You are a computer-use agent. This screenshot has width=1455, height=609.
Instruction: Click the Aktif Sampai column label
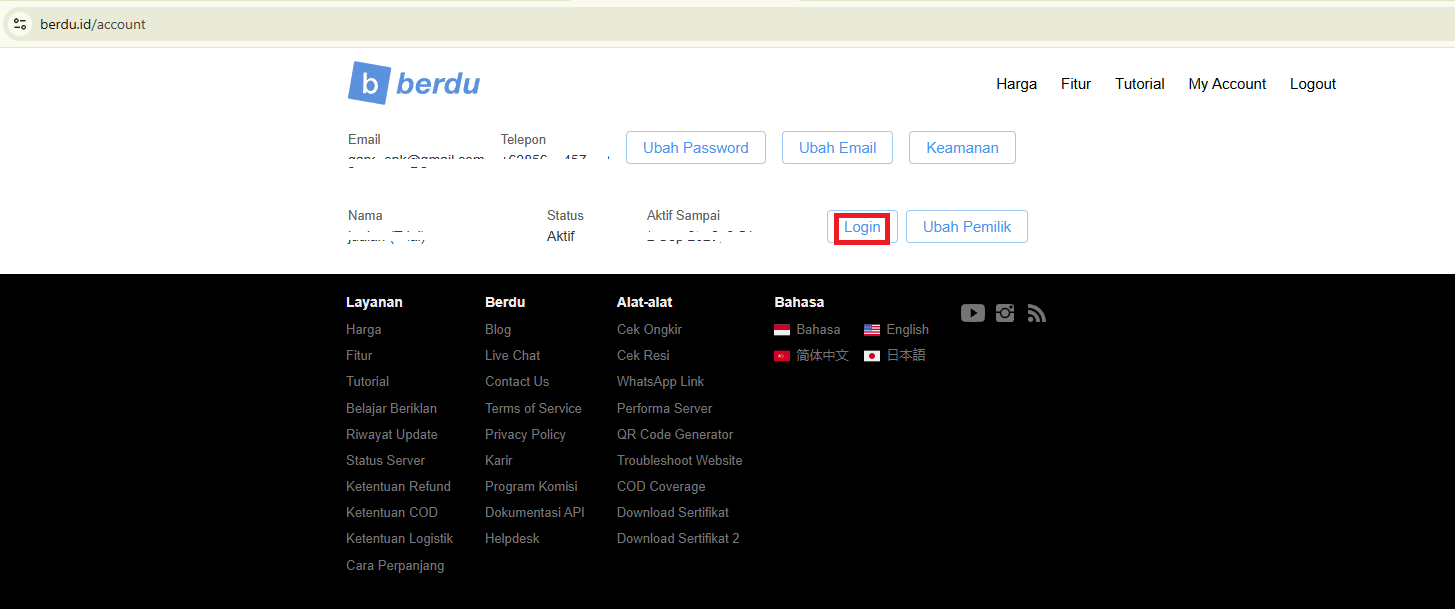pos(683,215)
